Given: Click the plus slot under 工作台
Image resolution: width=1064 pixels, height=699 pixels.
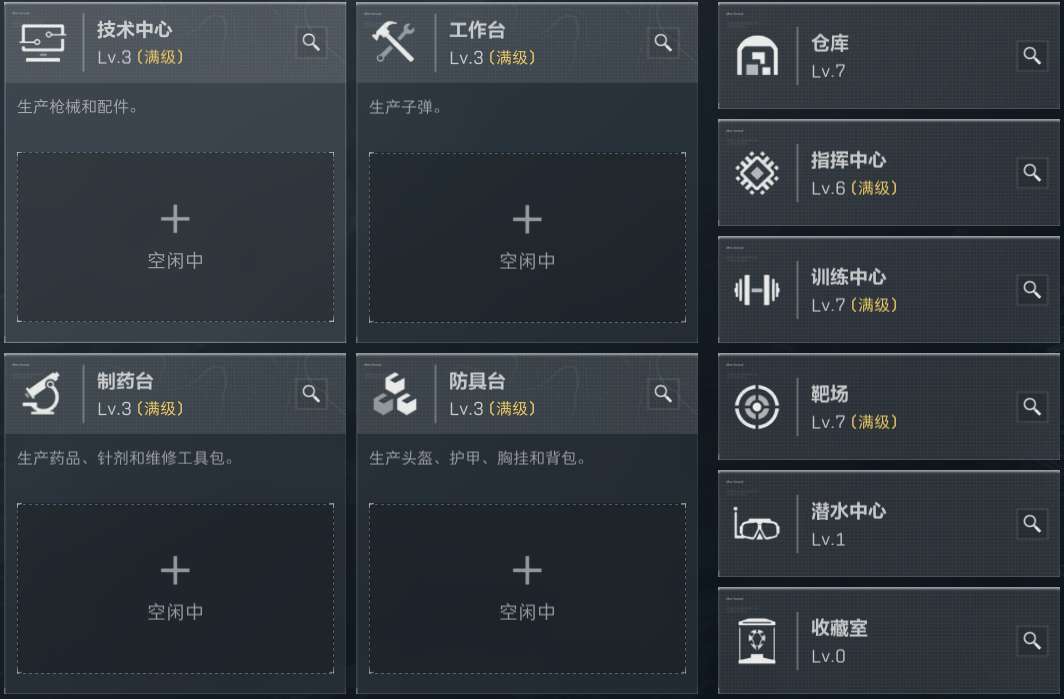Looking at the screenshot, I should click(x=527, y=237).
